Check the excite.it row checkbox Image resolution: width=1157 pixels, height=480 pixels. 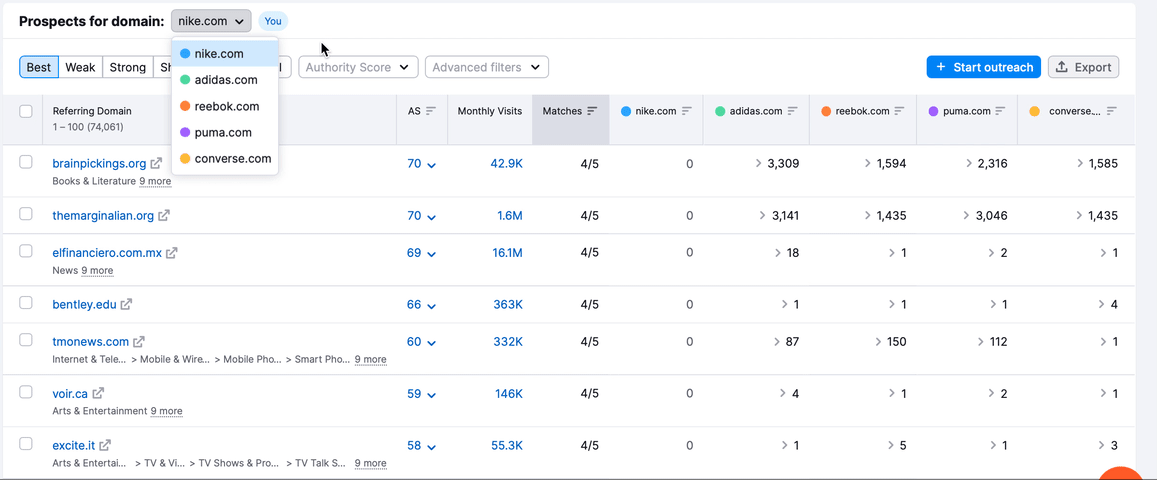[x=26, y=444]
